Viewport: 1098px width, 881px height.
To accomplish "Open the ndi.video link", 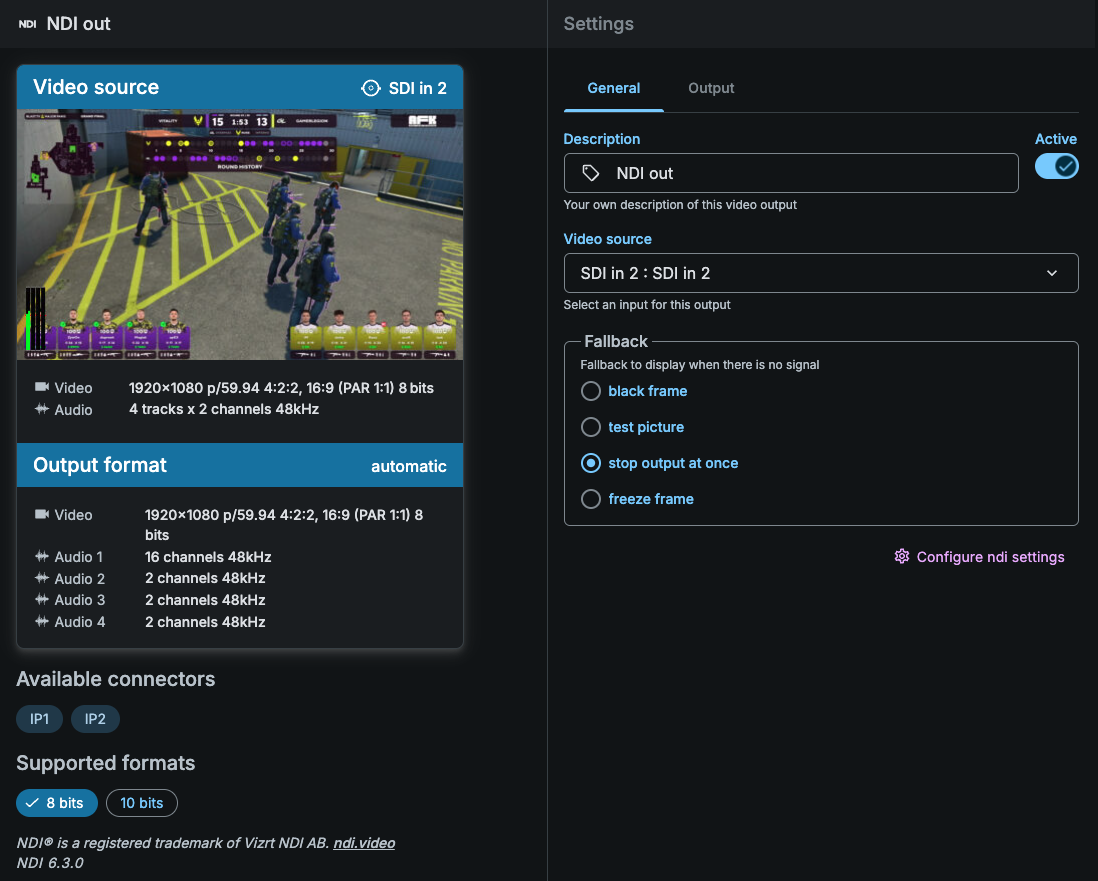I will click(363, 842).
